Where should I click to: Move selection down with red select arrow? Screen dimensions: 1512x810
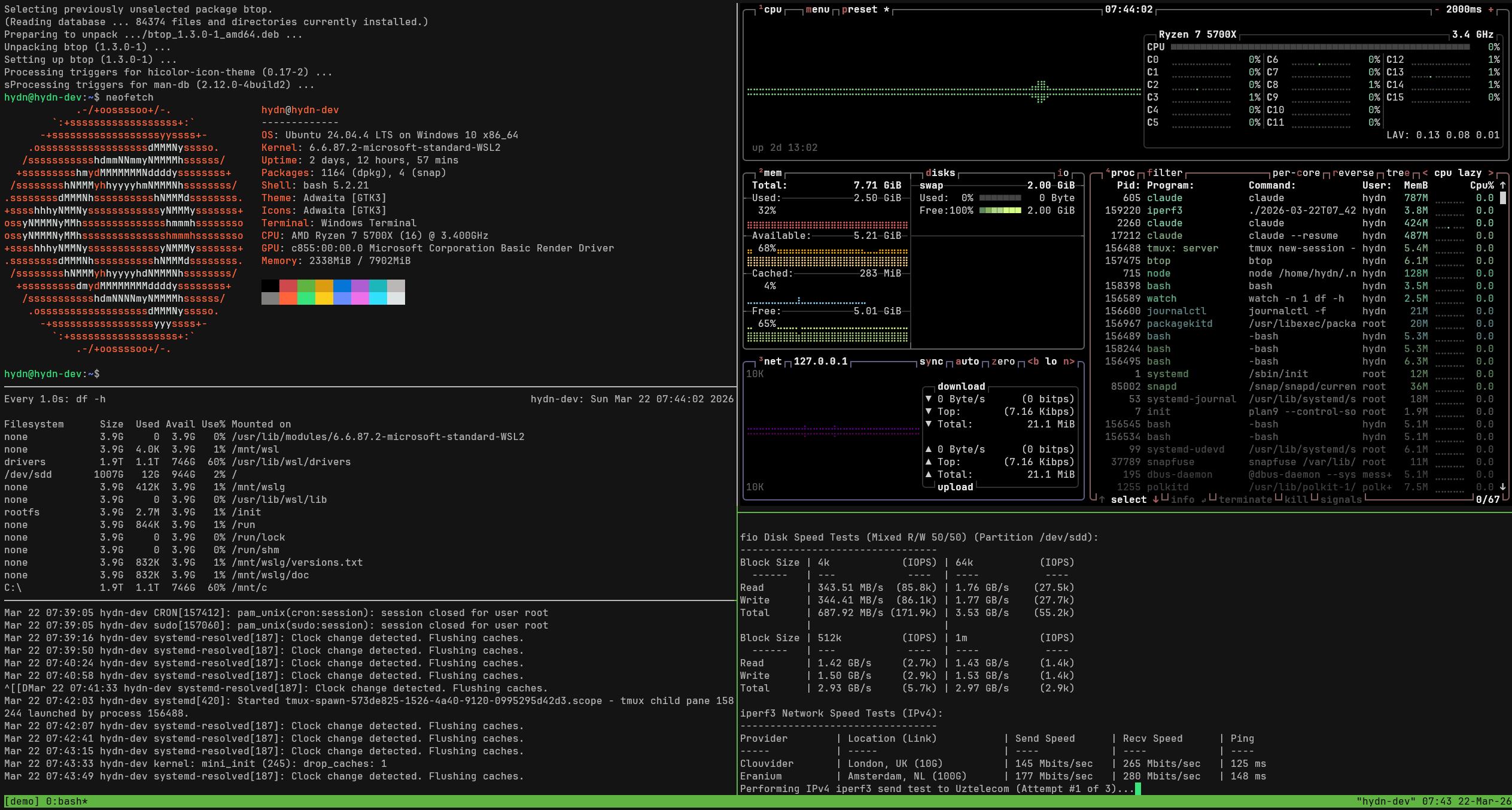[1155, 500]
